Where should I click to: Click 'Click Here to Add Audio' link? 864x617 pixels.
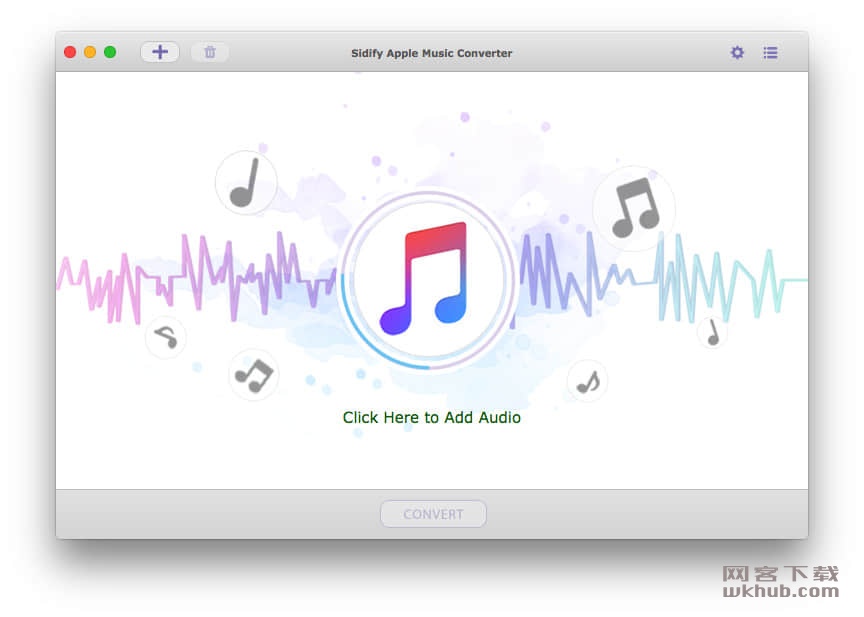[x=431, y=418]
